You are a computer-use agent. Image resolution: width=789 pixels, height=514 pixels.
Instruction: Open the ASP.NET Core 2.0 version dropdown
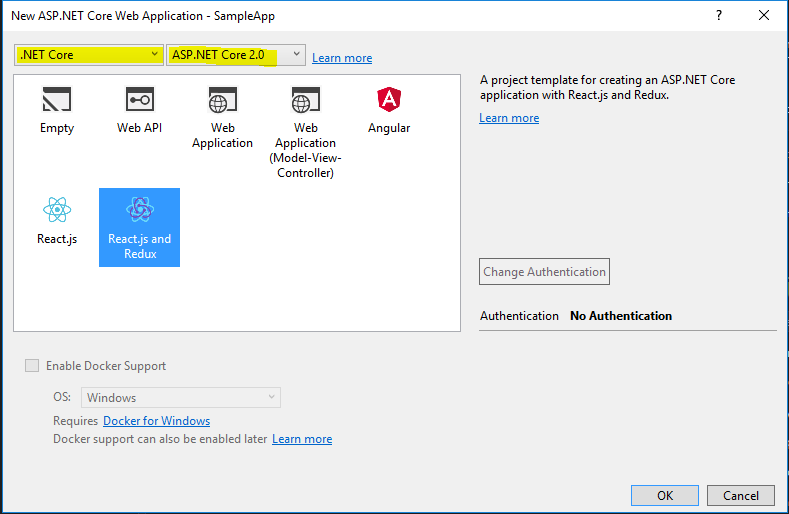(235, 55)
